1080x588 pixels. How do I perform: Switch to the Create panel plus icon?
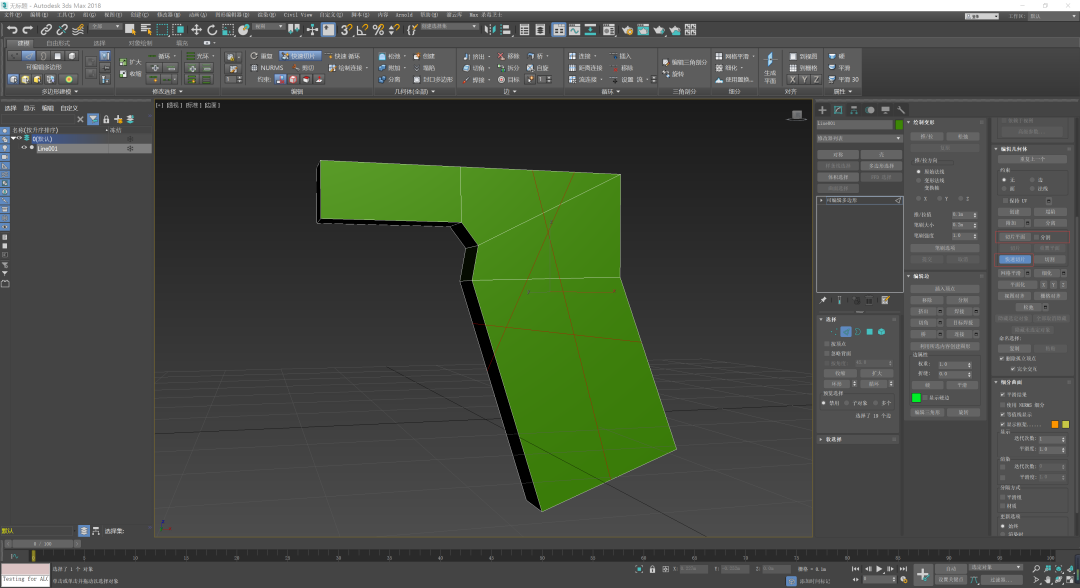click(x=822, y=109)
